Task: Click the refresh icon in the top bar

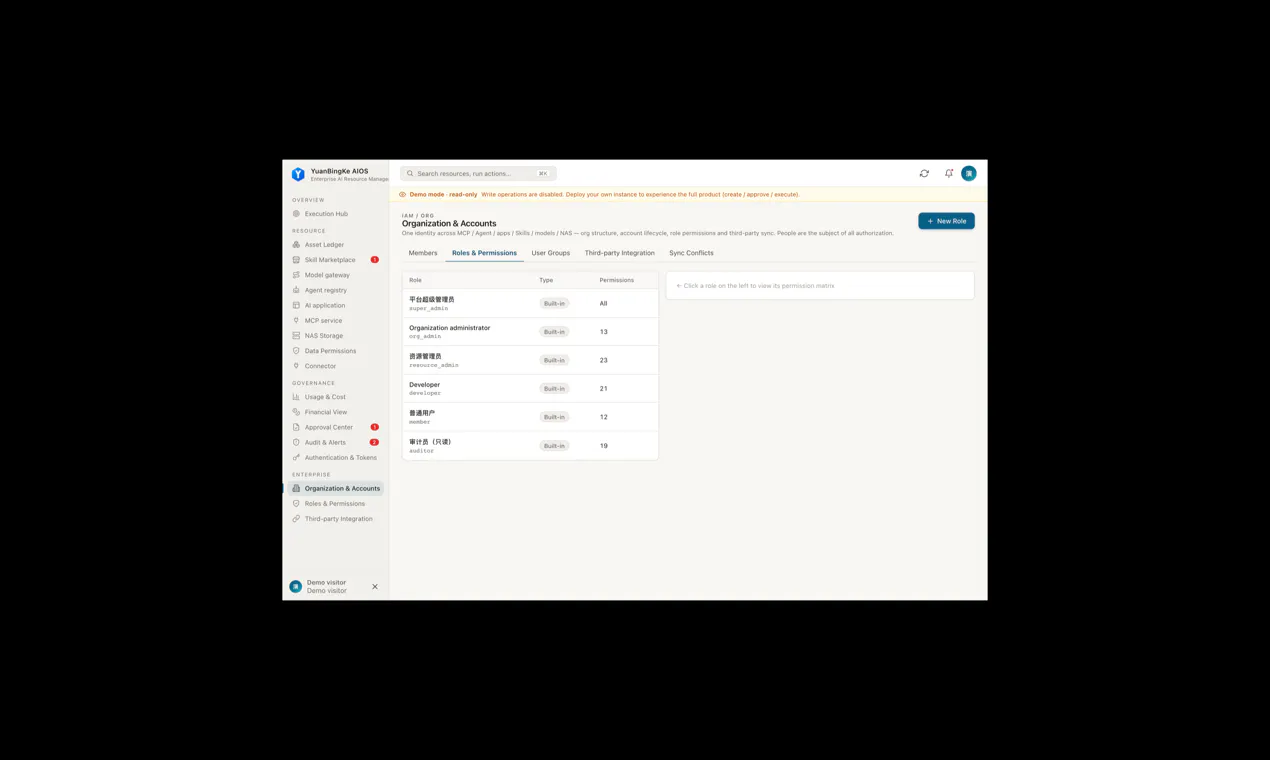Action: click(x=924, y=174)
